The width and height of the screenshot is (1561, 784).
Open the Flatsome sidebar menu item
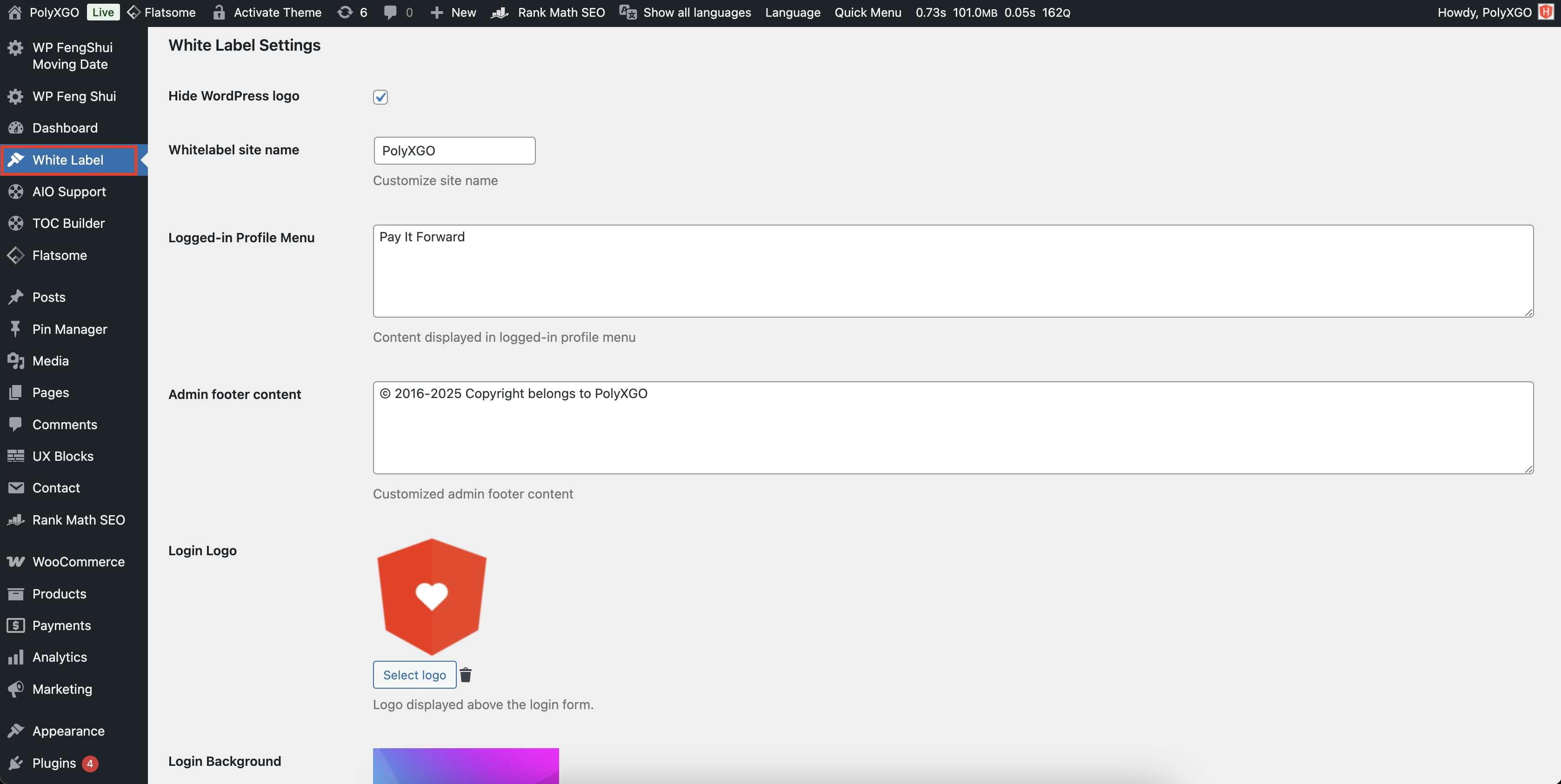[74, 255]
